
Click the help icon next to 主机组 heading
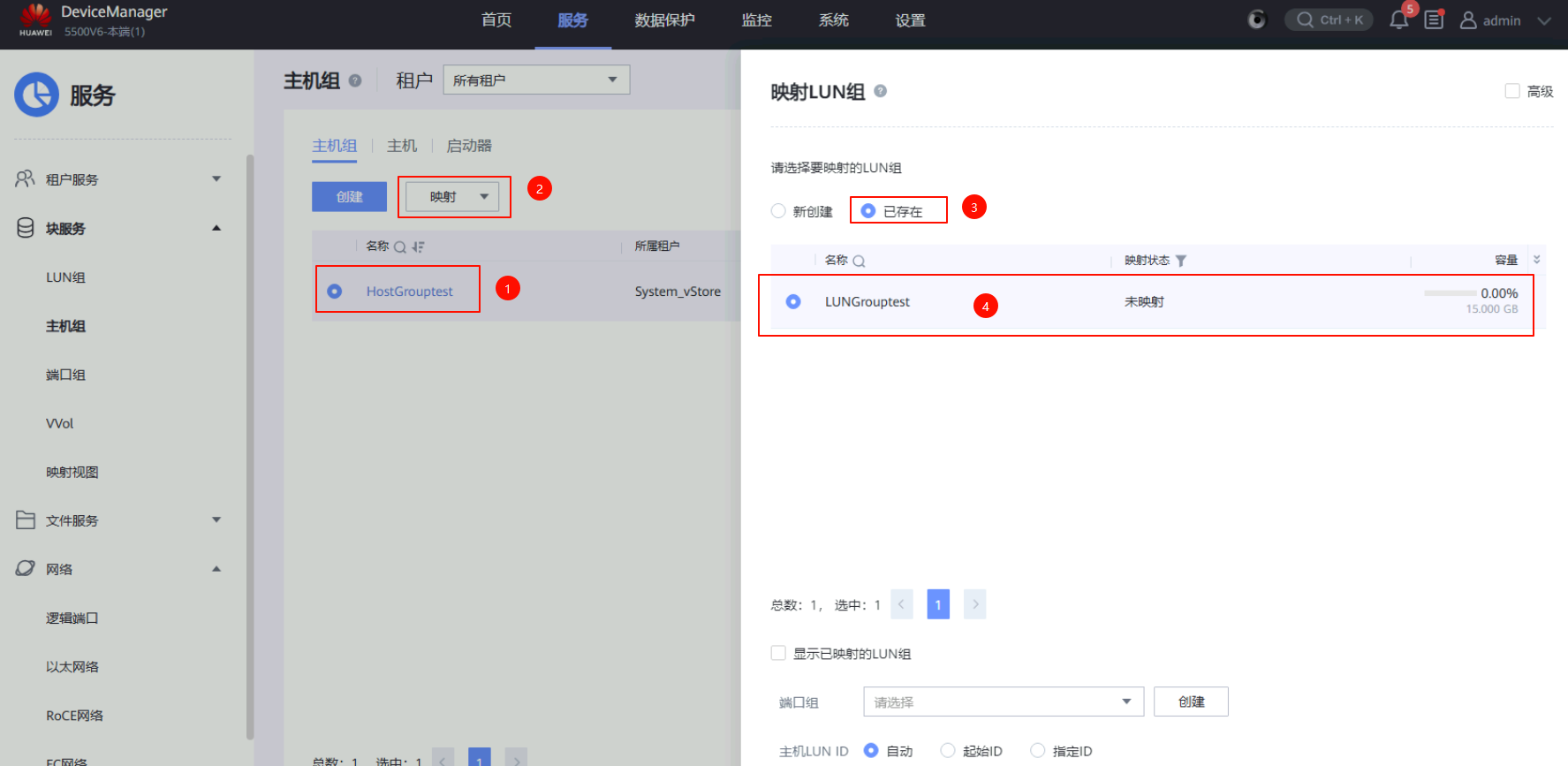(x=355, y=80)
